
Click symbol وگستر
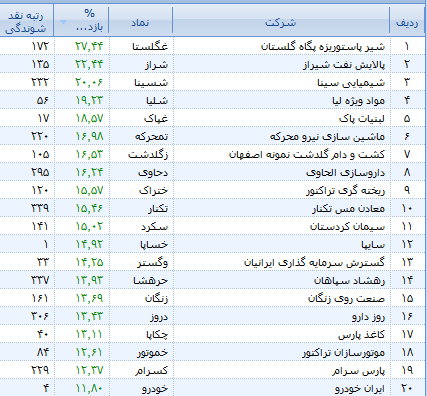[152, 262]
